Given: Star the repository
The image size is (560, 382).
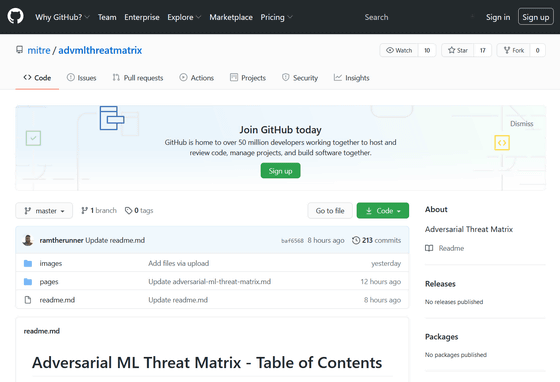Looking at the screenshot, I should pyautogui.click(x=458, y=50).
